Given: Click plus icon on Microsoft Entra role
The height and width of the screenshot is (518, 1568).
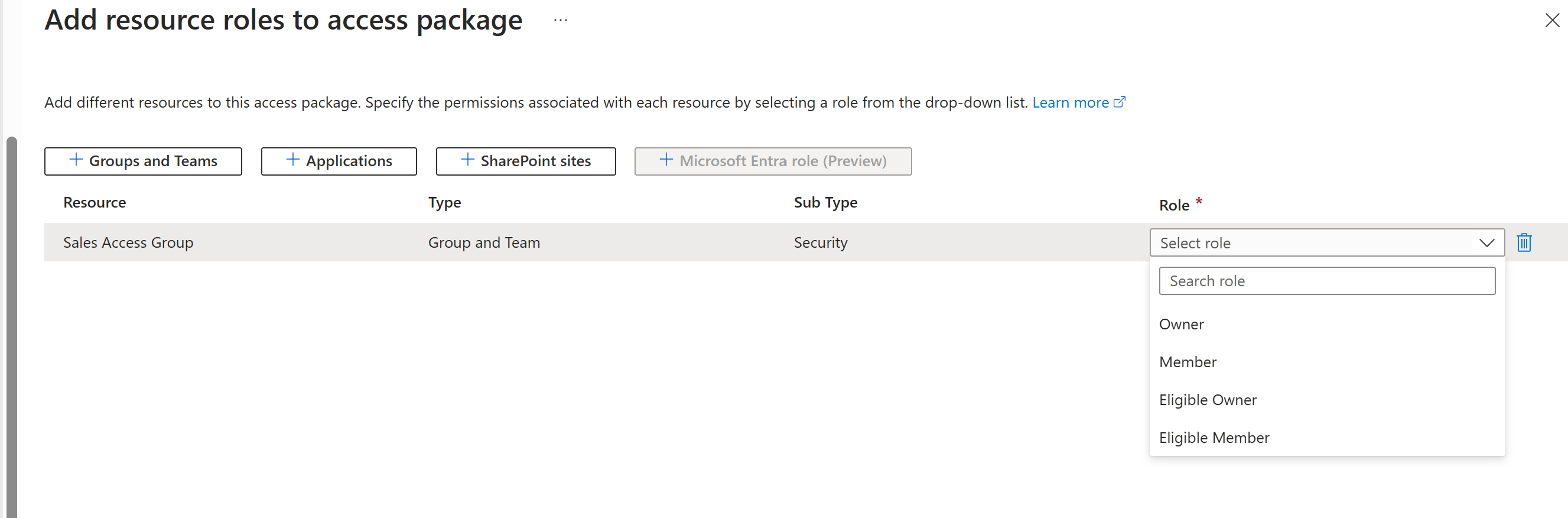Looking at the screenshot, I should (x=666, y=160).
